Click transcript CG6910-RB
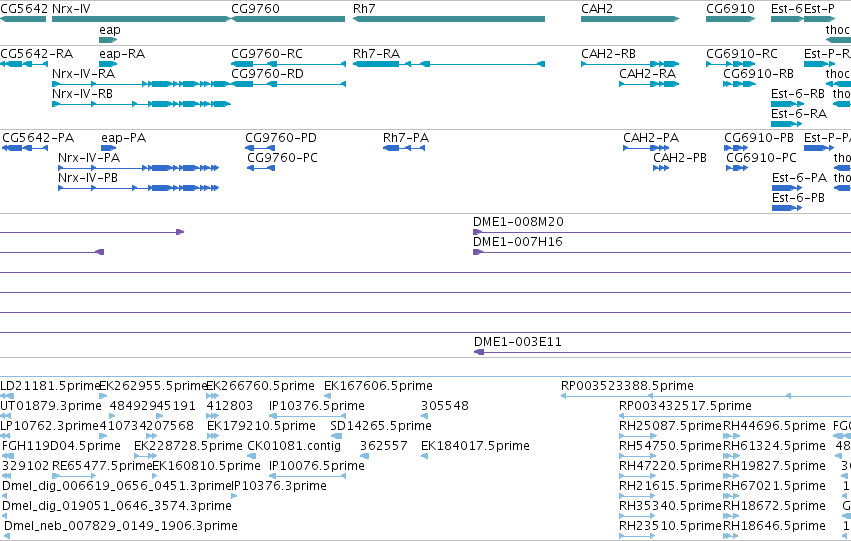Image resolution: width=851 pixels, height=541 pixels. [x=759, y=74]
